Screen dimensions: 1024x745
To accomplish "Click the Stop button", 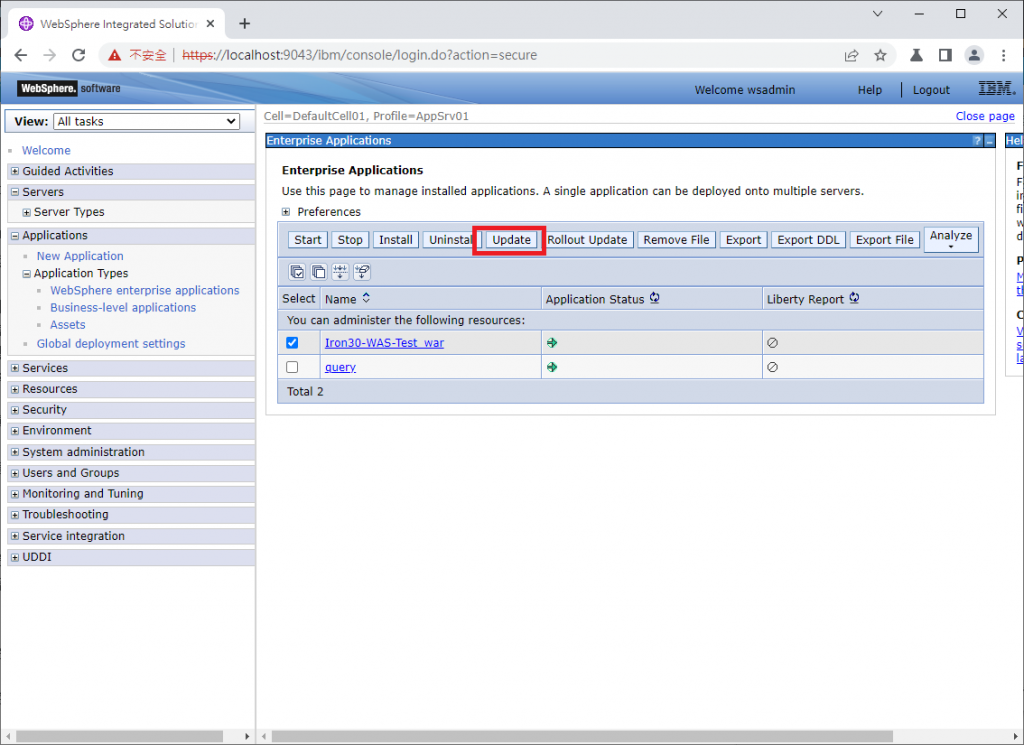I will click(x=350, y=240).
